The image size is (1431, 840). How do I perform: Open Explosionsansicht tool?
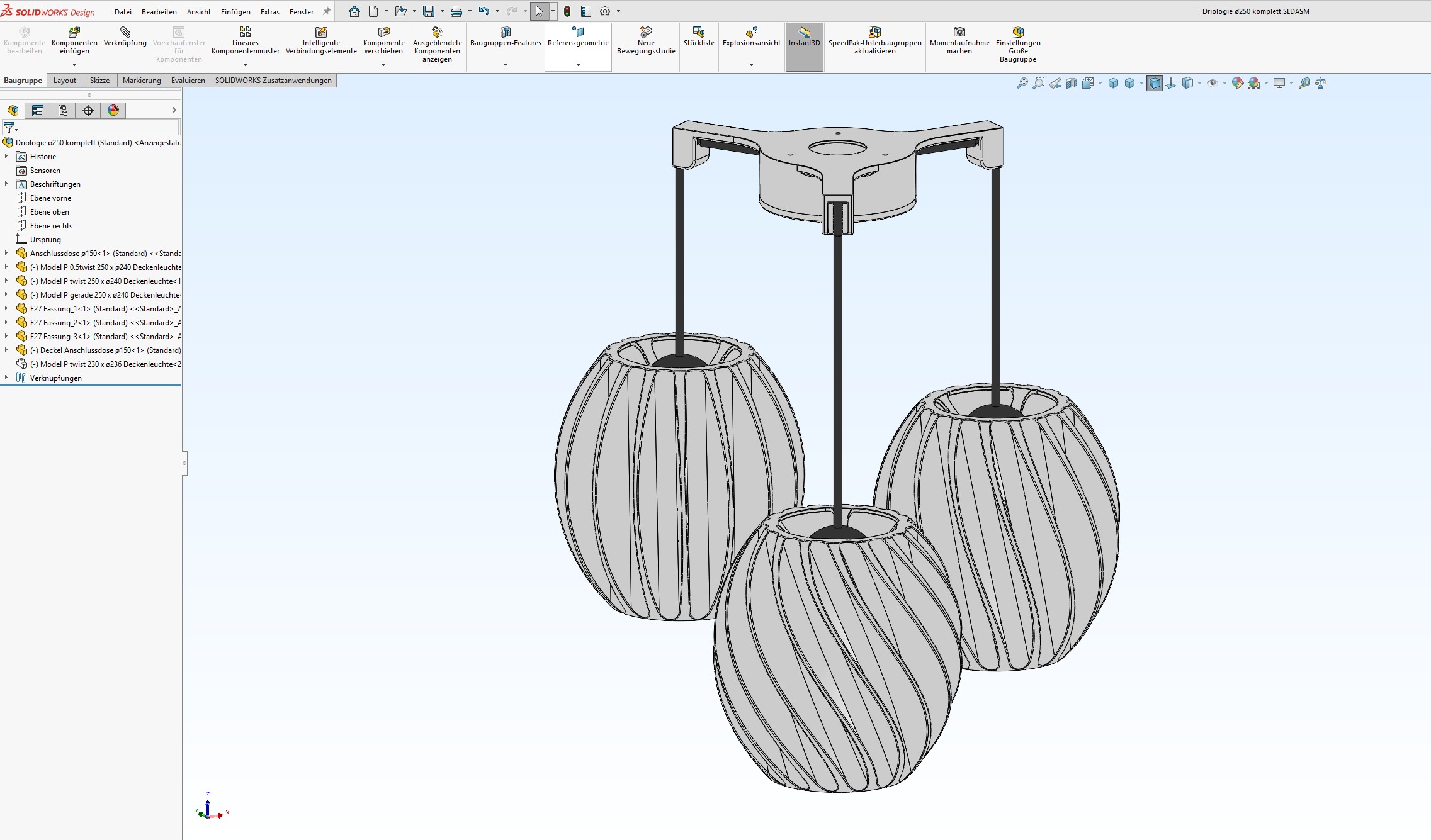click(750, 36)
